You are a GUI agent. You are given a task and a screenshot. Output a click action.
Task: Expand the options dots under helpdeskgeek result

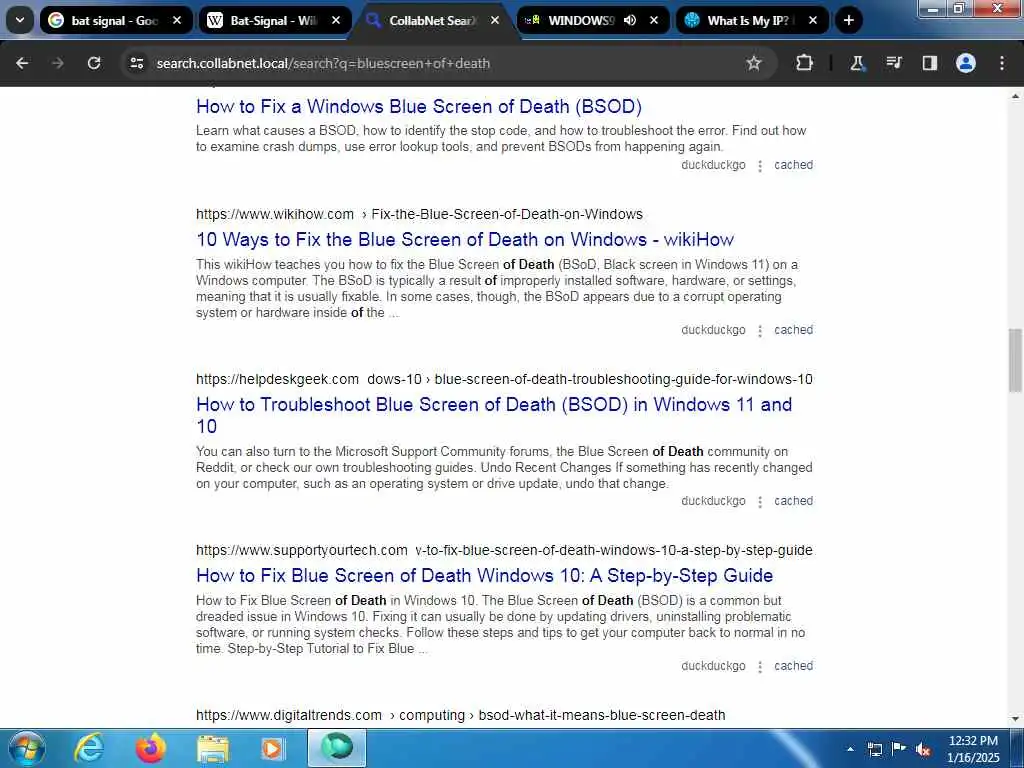coord(760,502)
